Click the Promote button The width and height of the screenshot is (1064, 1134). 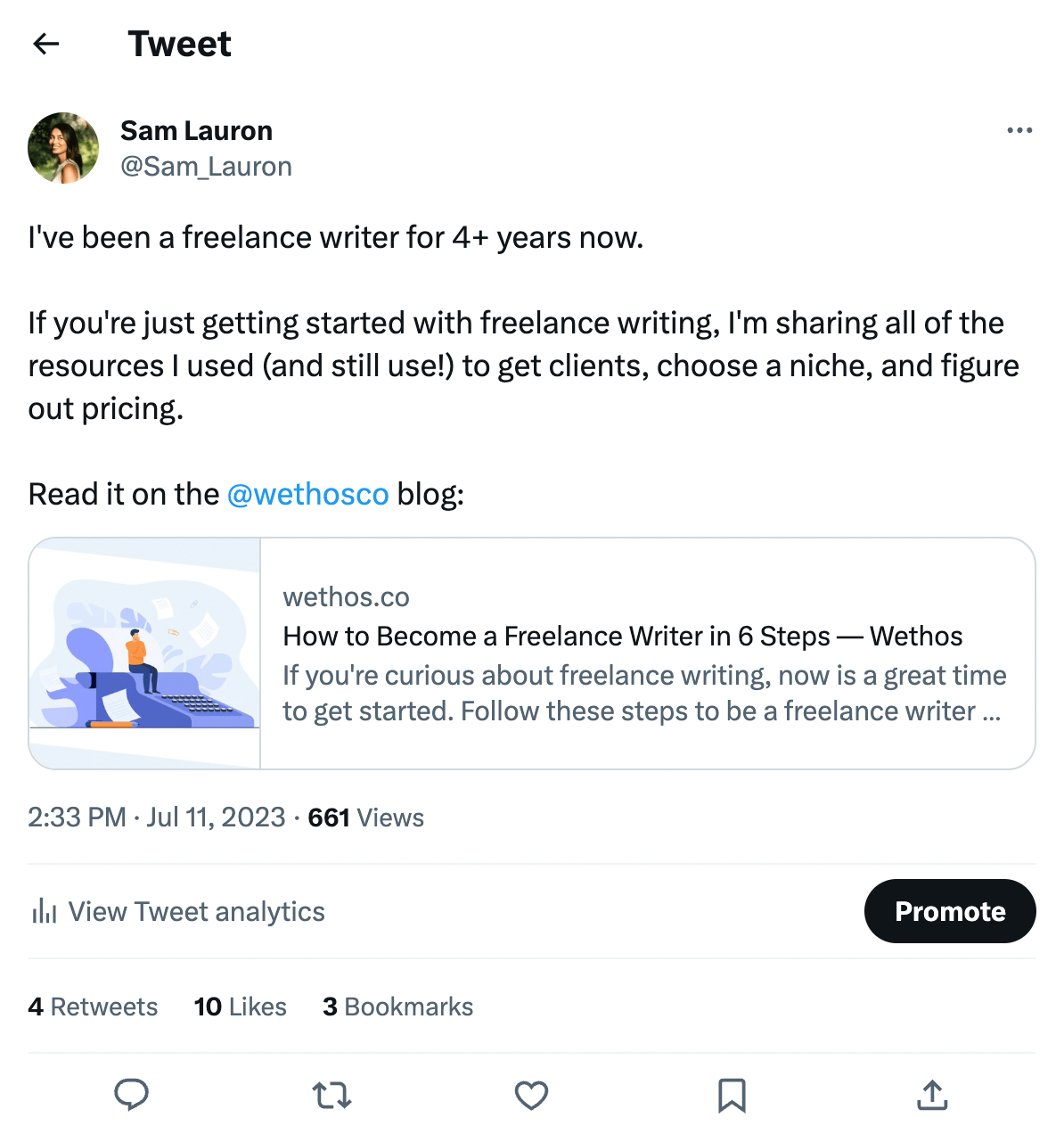click(x=950, y=911)
